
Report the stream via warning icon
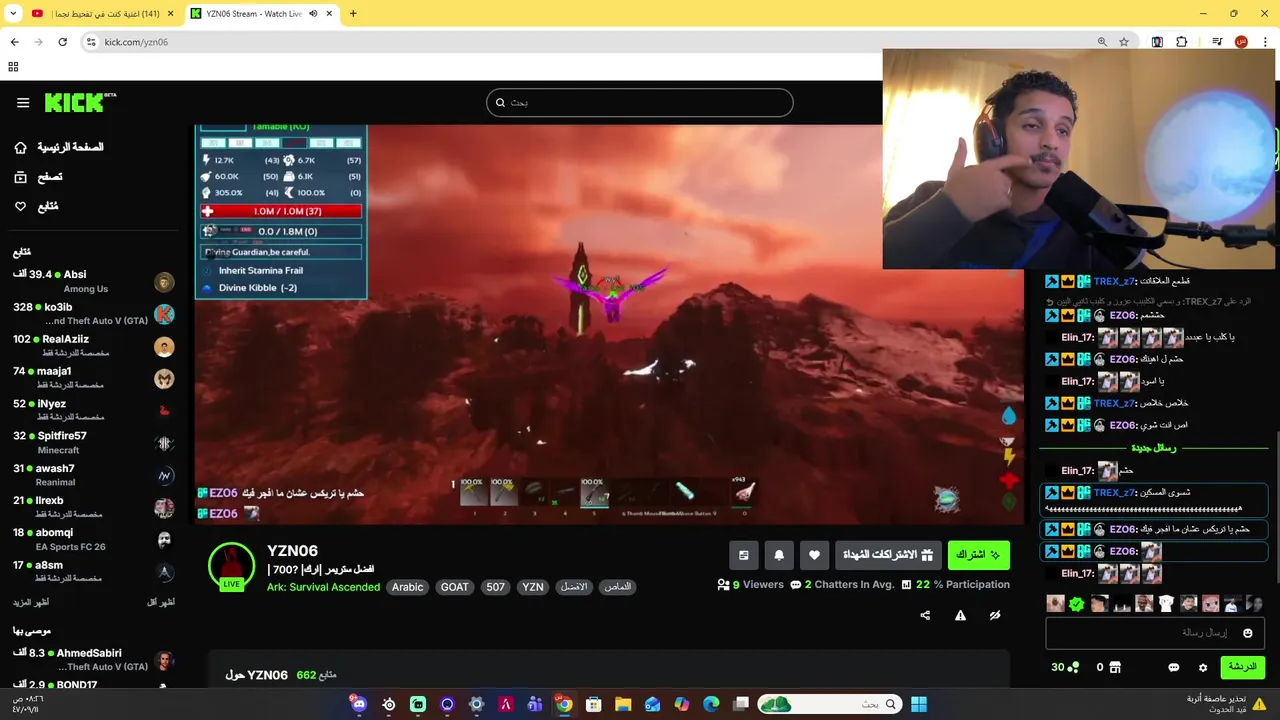[960, 615]
